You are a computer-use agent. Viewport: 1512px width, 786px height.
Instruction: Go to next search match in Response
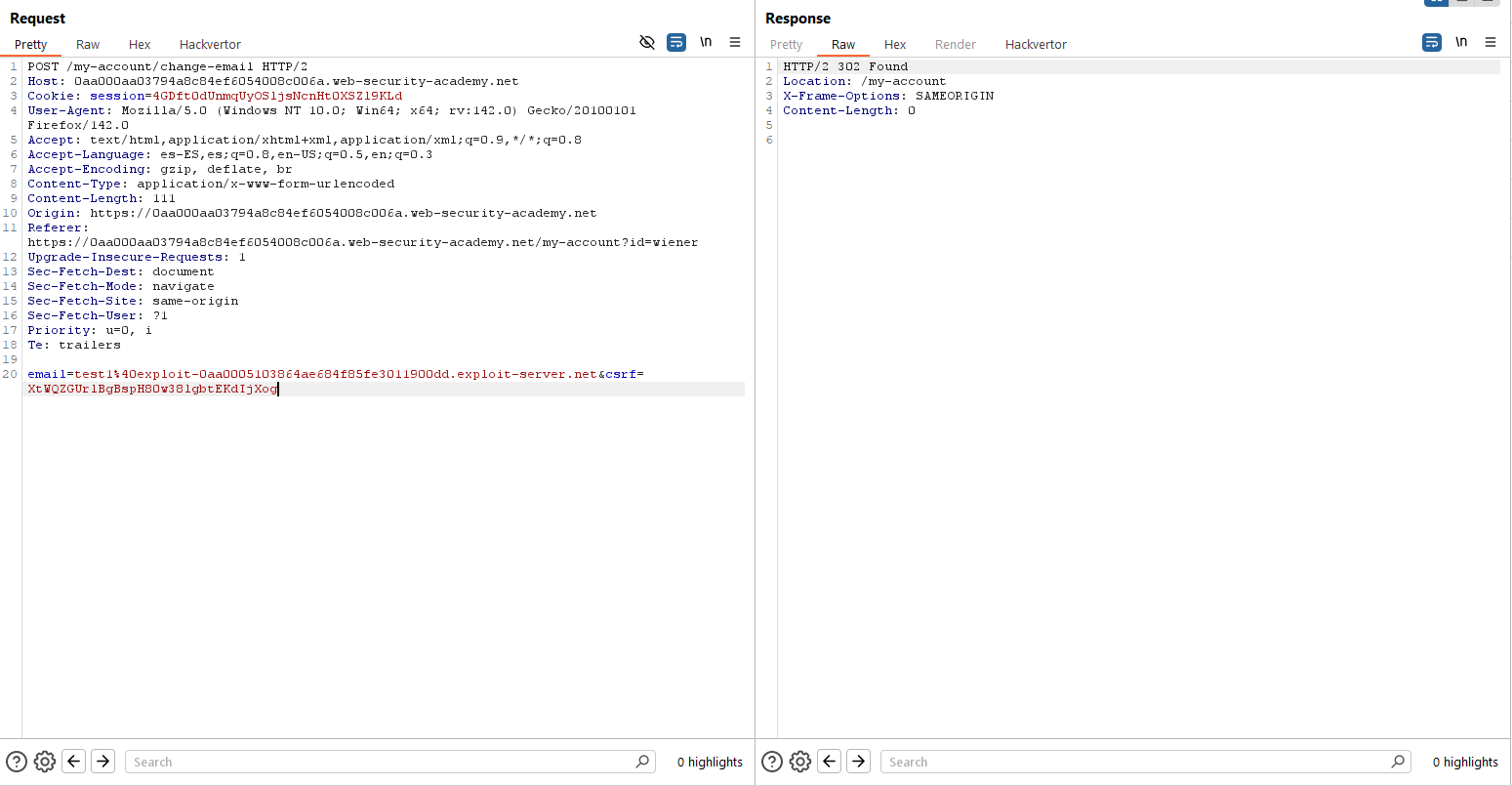pos(859,762)
